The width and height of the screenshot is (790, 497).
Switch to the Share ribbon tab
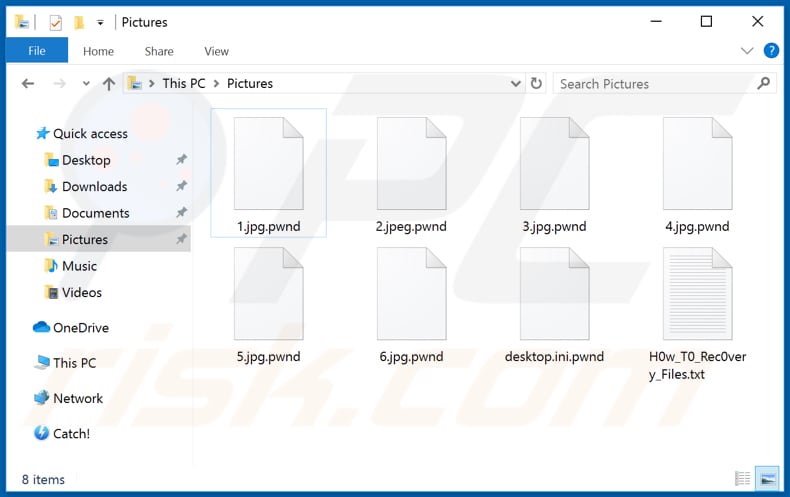click(159, 51)
